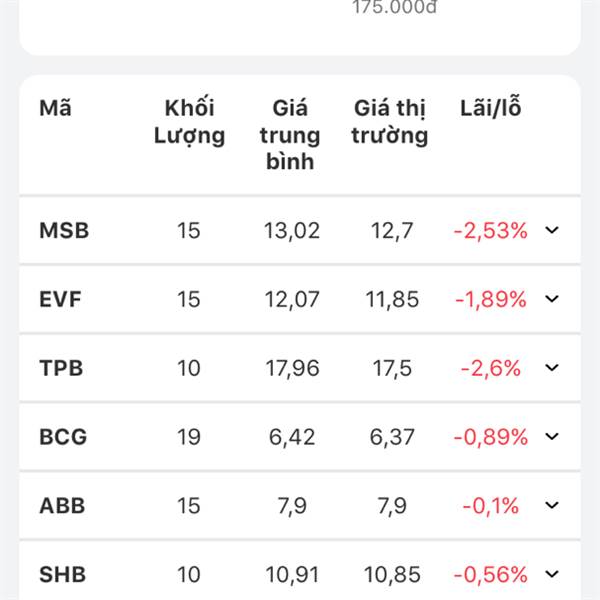Sort by Giá thị trường header

point(390,122)
